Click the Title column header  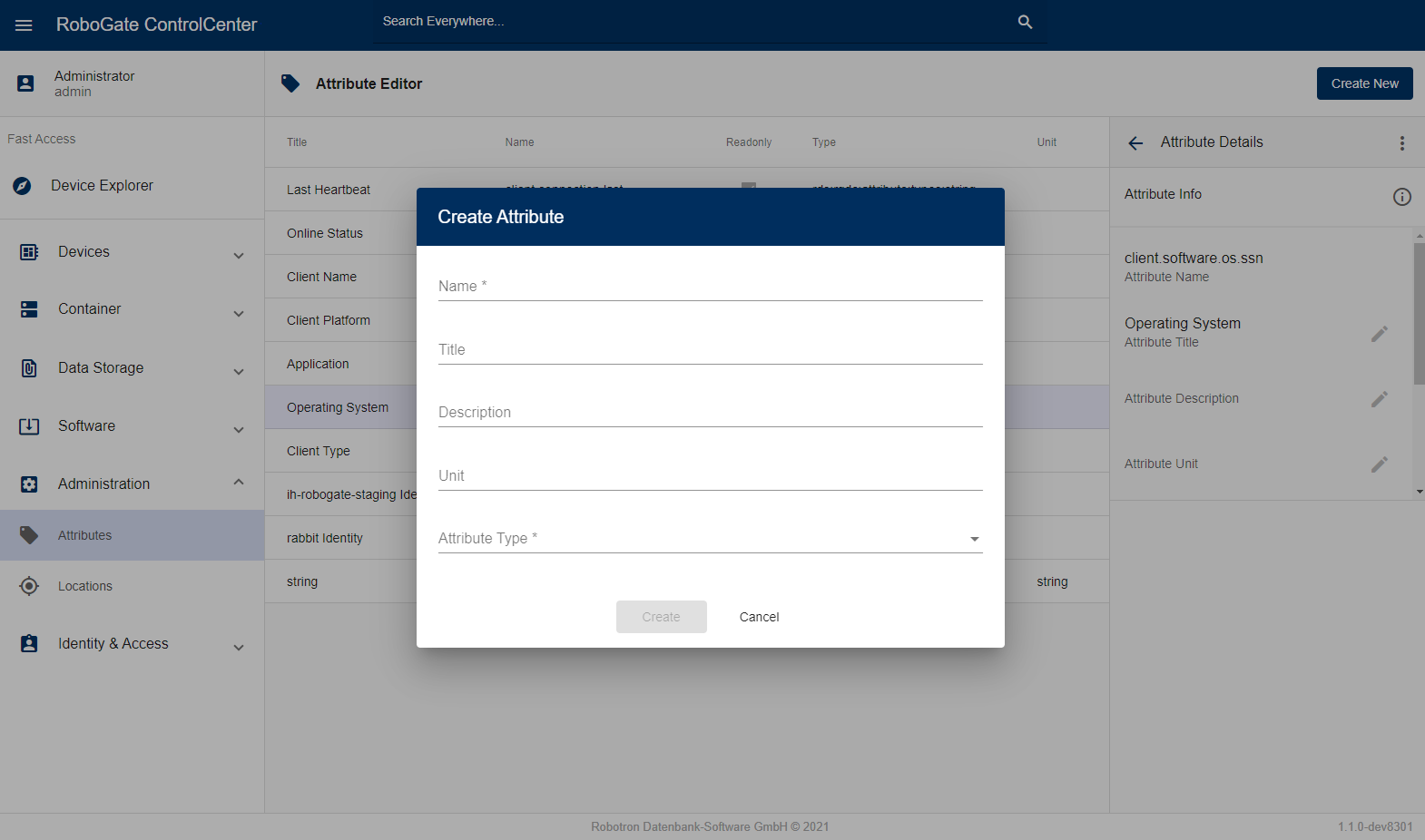(x=297, y=142)
